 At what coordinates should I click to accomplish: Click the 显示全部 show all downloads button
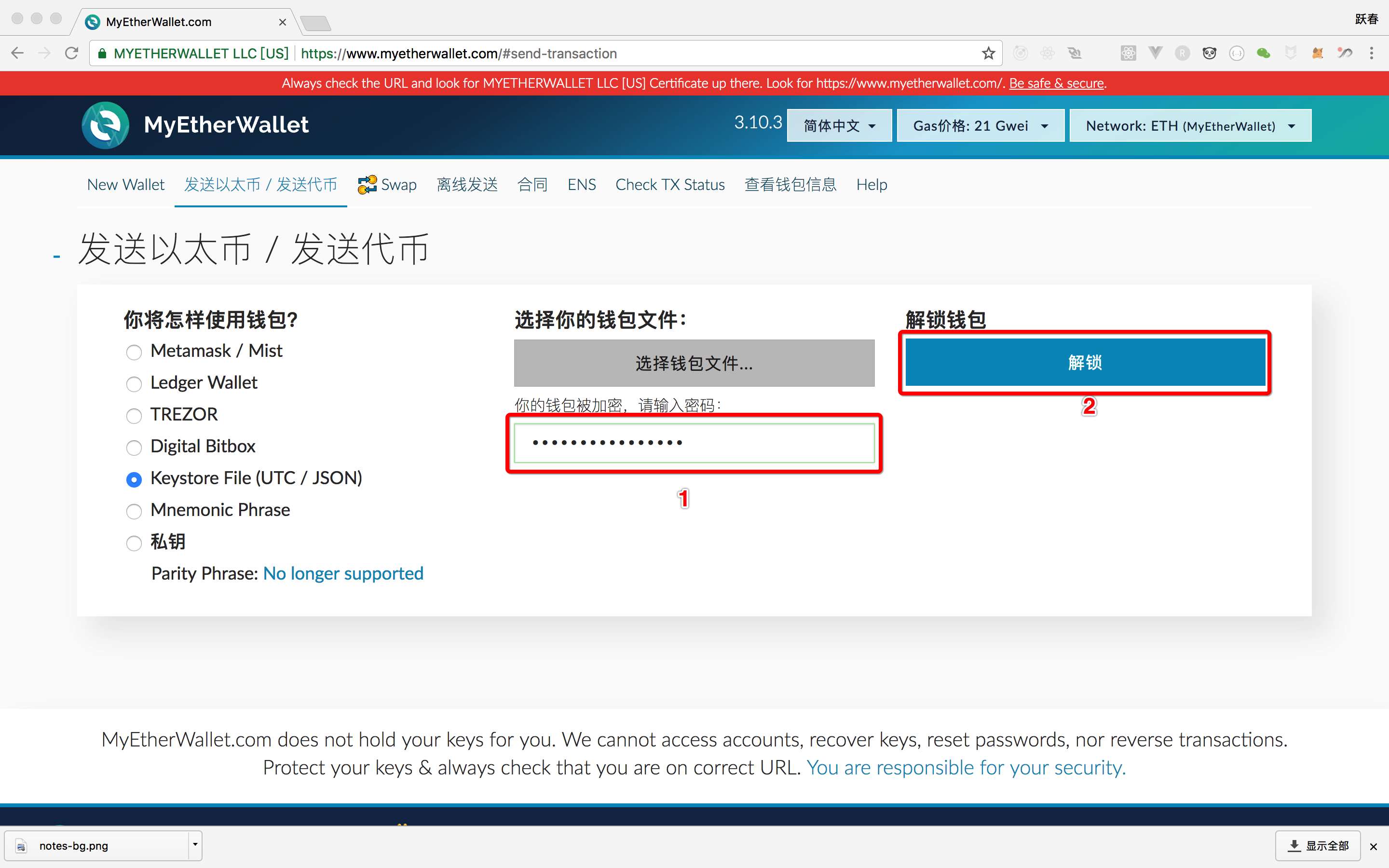[1318, 846]
